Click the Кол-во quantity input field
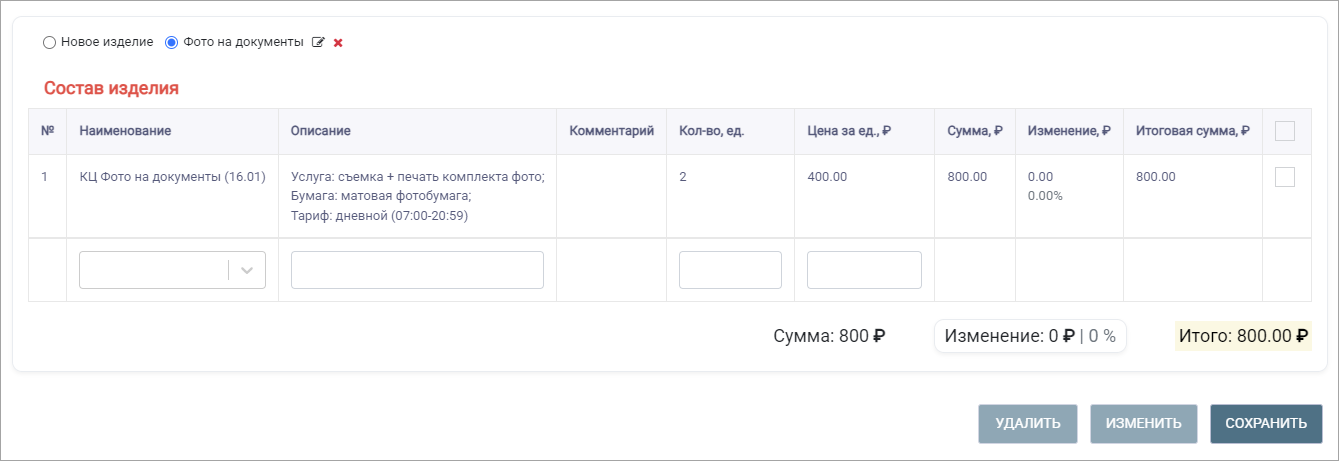The height and width of the screenshot is (461, 1339). 730,270
